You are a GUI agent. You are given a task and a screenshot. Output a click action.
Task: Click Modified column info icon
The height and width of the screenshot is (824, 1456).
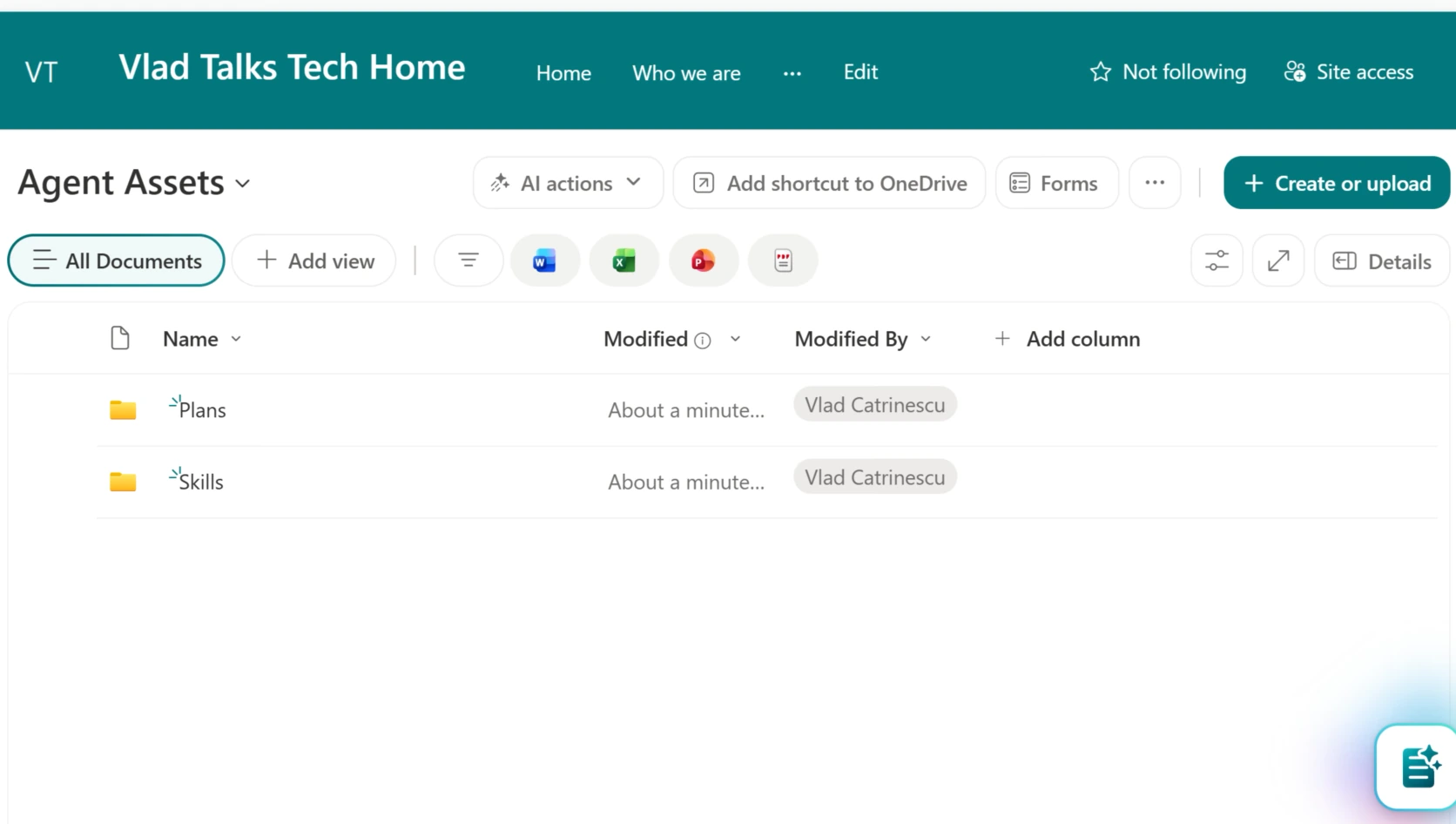703,341
